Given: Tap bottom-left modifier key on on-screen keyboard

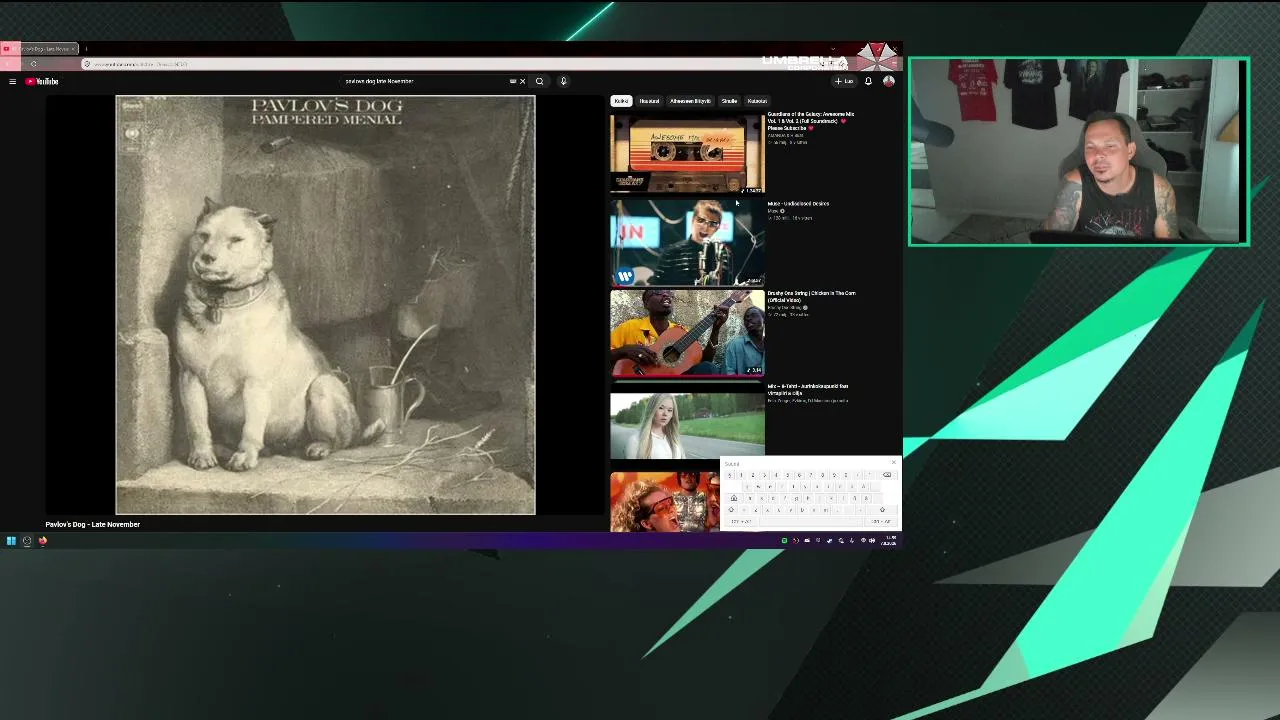Looking at the screenshot, I should pos(740,521).
